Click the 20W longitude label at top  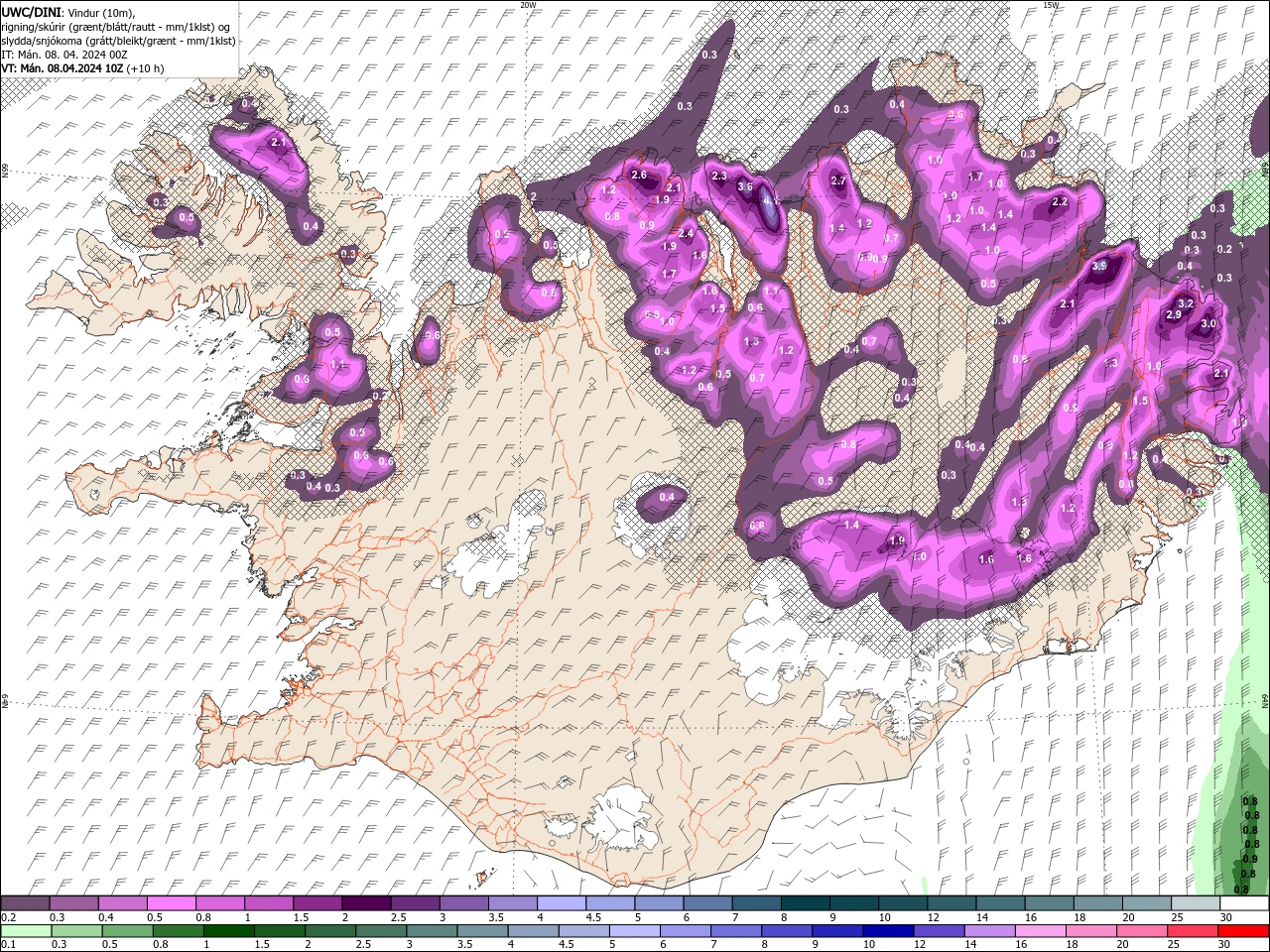click(x=527, y=5)
